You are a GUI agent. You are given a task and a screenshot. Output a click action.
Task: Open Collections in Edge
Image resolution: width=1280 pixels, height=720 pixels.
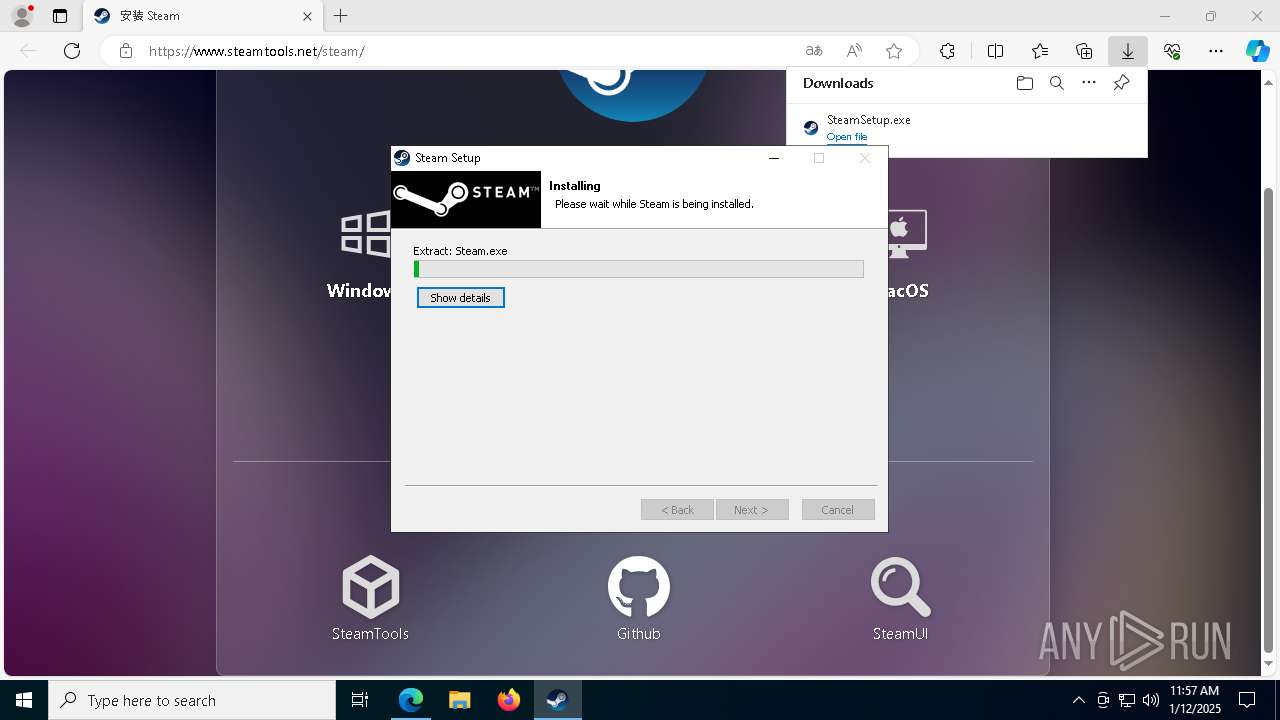[1084, 51]
